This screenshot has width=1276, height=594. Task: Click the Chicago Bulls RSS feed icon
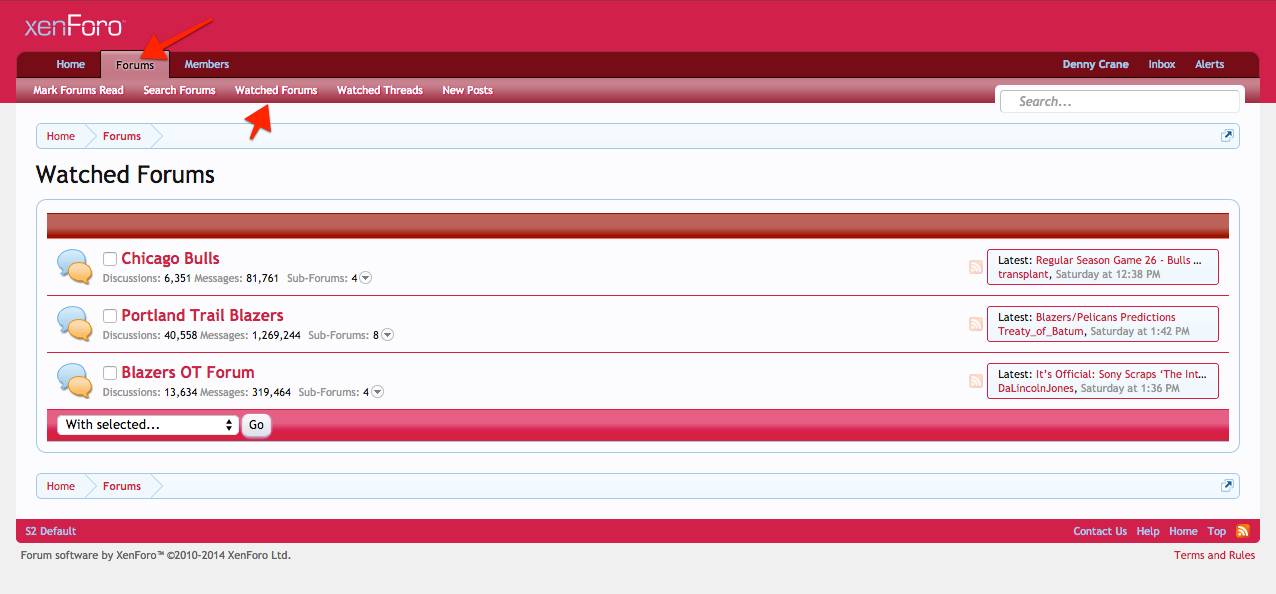click(976, 267)
